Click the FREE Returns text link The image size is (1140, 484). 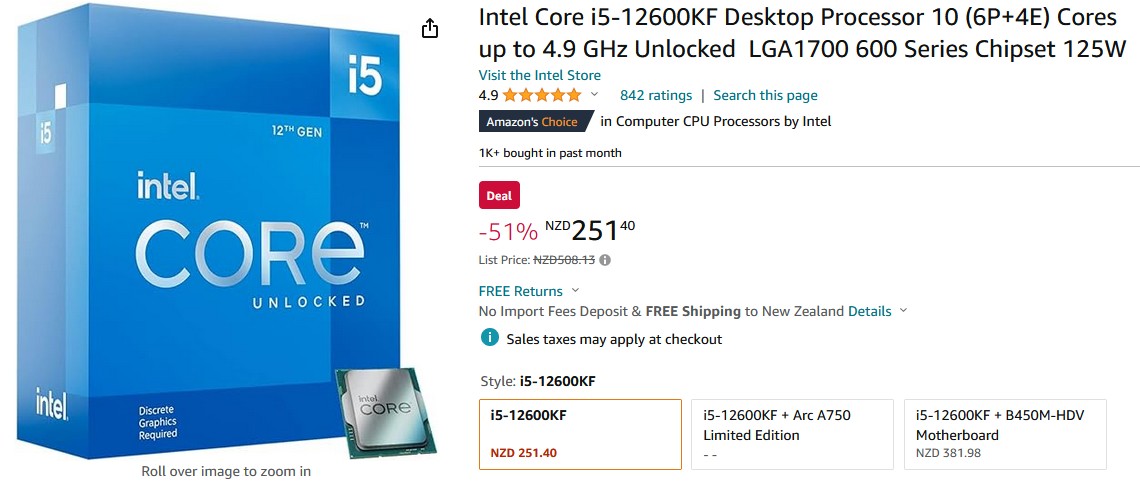pyautogui.click(x=520, y=291)
